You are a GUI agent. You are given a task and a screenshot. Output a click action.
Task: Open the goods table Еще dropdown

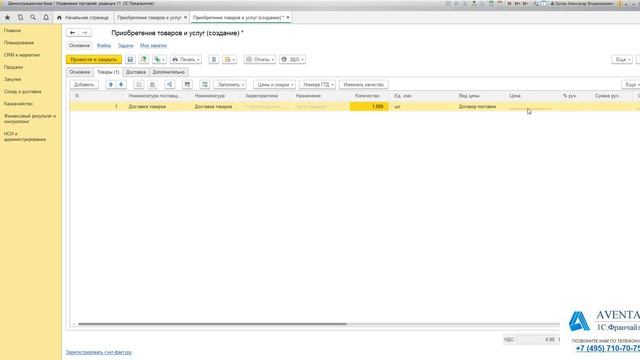[x=631, y=84]
